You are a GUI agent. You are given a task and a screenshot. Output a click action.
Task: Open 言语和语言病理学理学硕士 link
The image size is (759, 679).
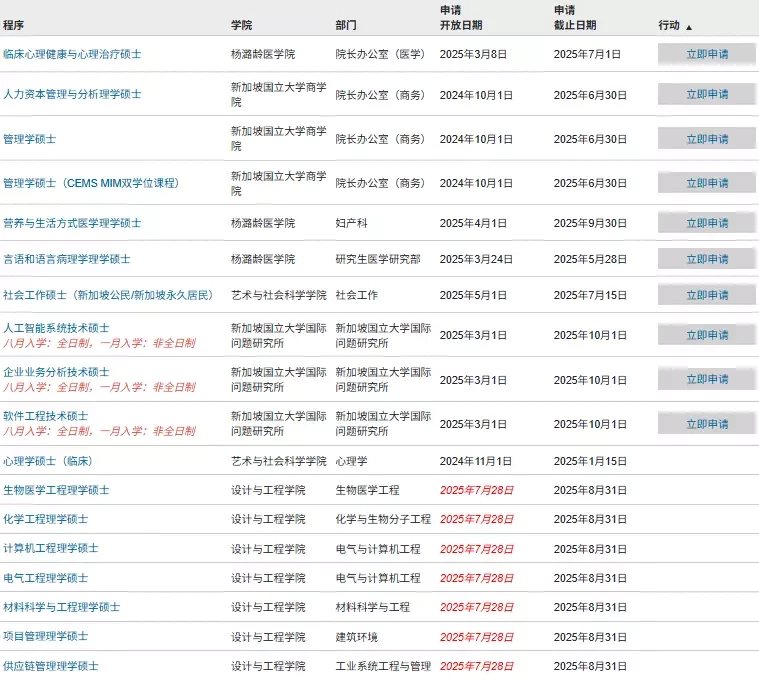coord(67,259)
